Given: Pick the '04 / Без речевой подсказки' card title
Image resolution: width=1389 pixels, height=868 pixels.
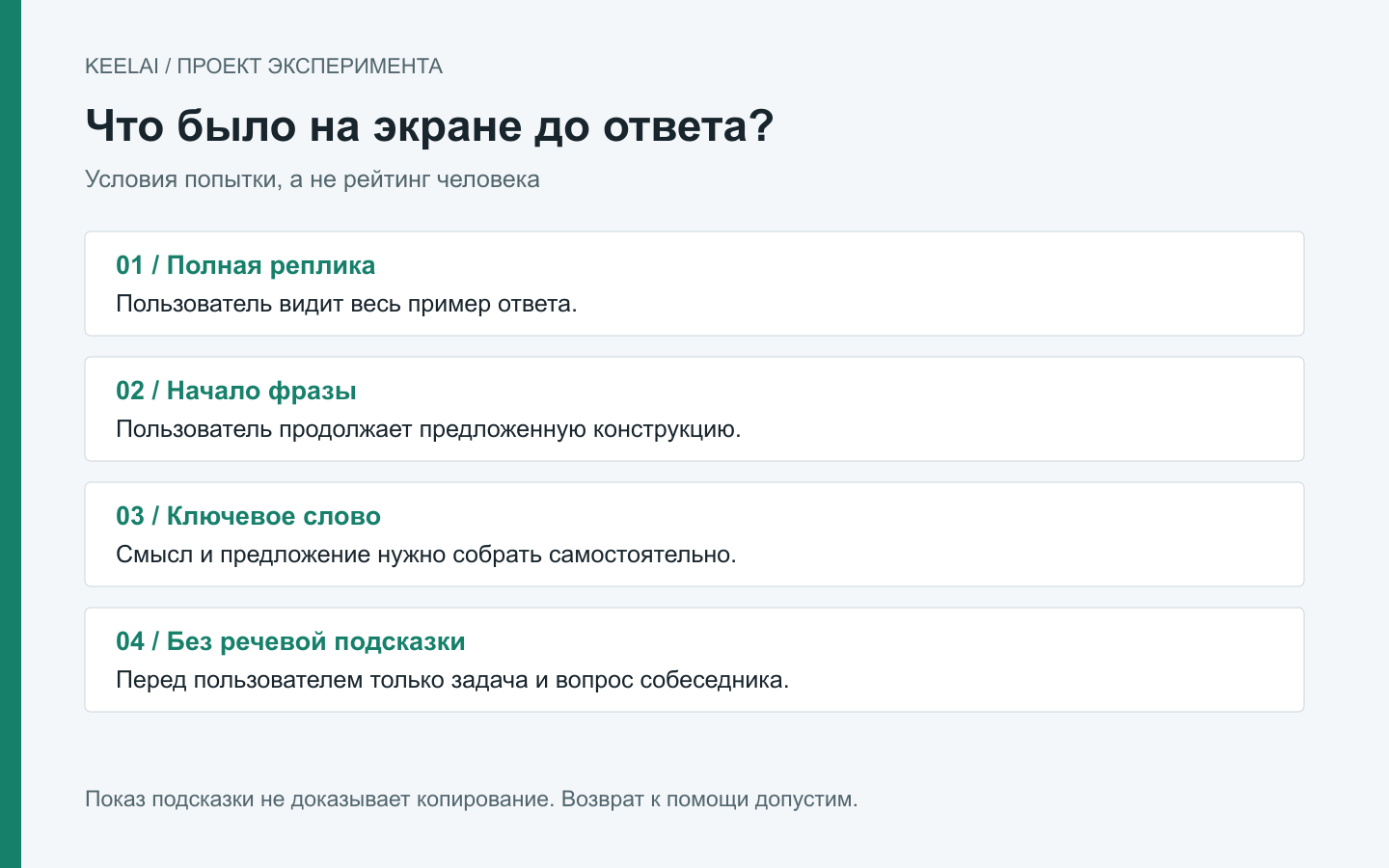Looking at the screenshot, I should [x=290, y=641].
